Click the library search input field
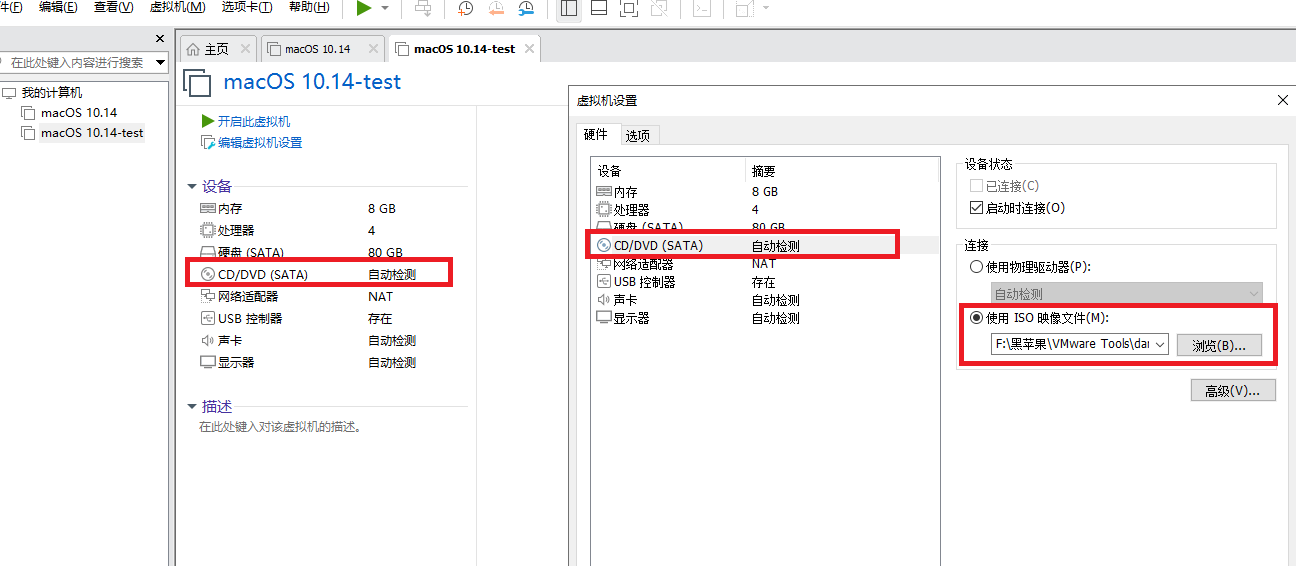Screen dimensions: 1296x566 77,62
